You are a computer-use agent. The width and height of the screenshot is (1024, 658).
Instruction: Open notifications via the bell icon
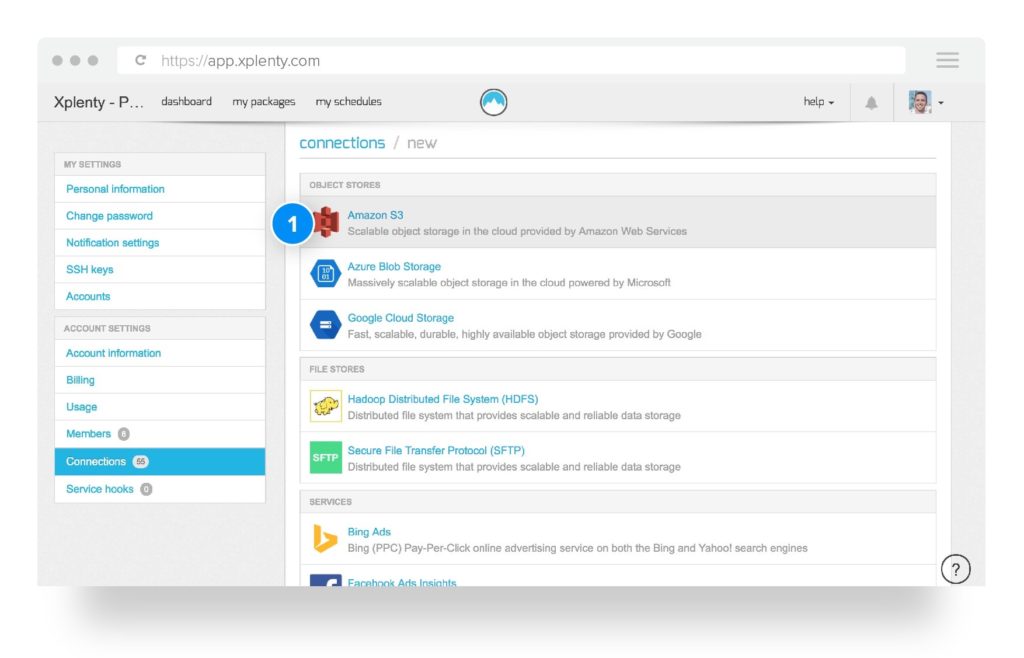(x=871, y=102)
